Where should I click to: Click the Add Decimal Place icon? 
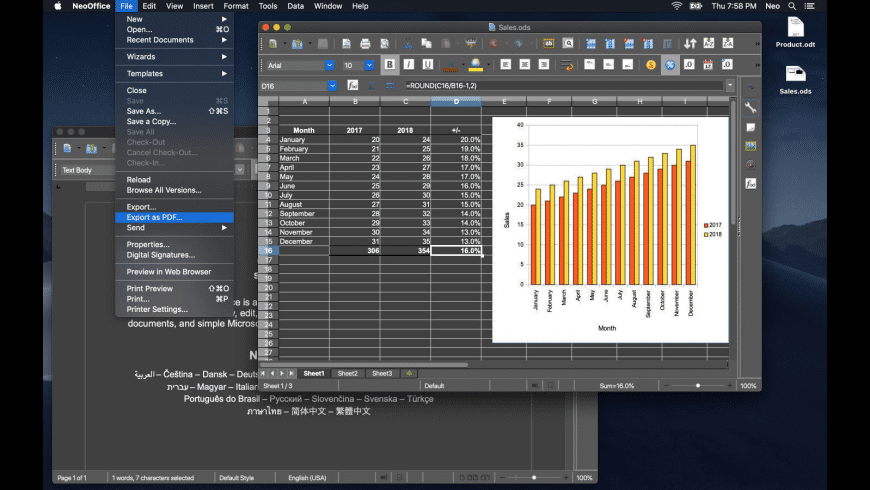coord(727,65)
